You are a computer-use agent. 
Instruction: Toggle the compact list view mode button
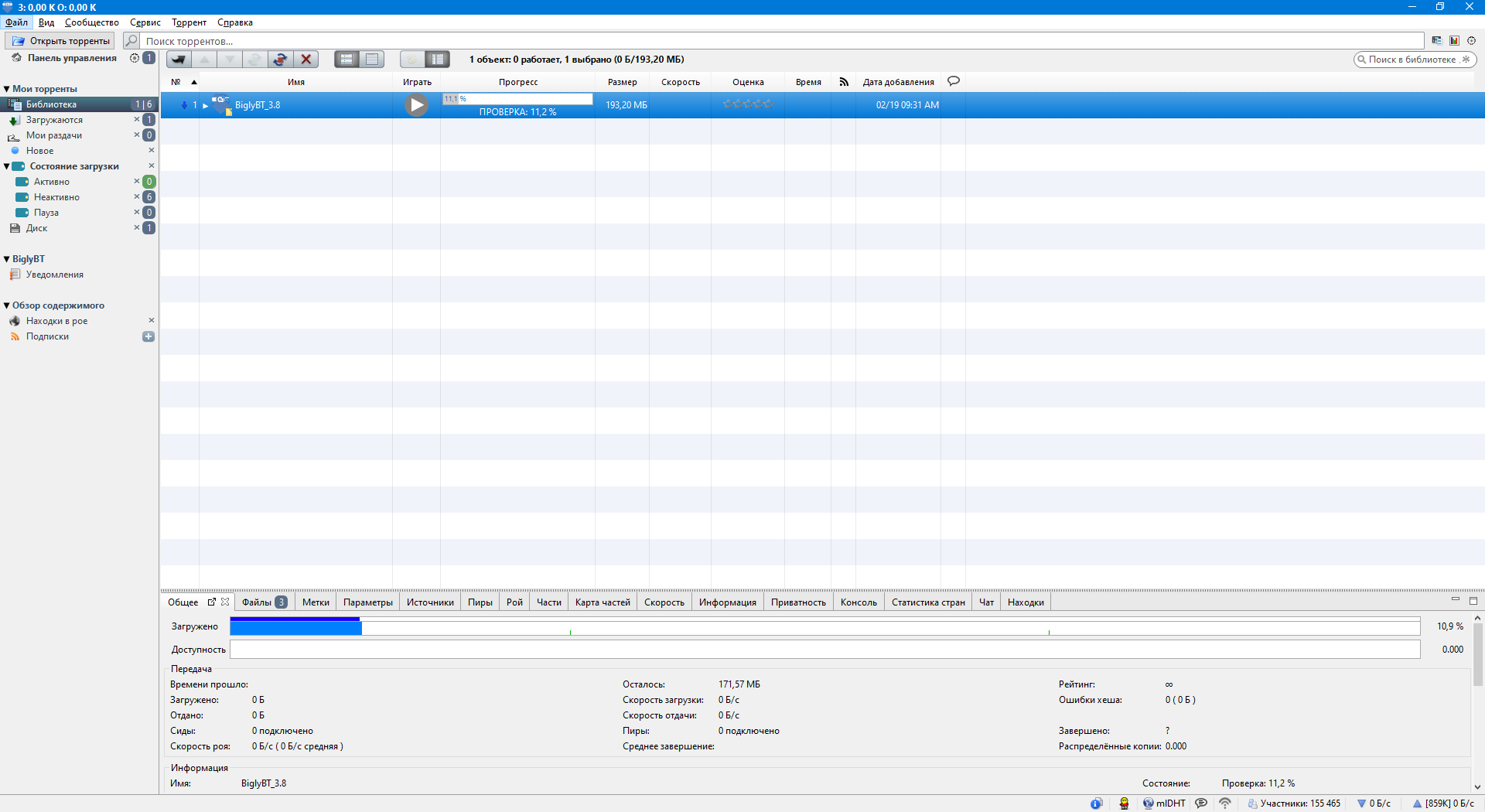coord(372,60)
